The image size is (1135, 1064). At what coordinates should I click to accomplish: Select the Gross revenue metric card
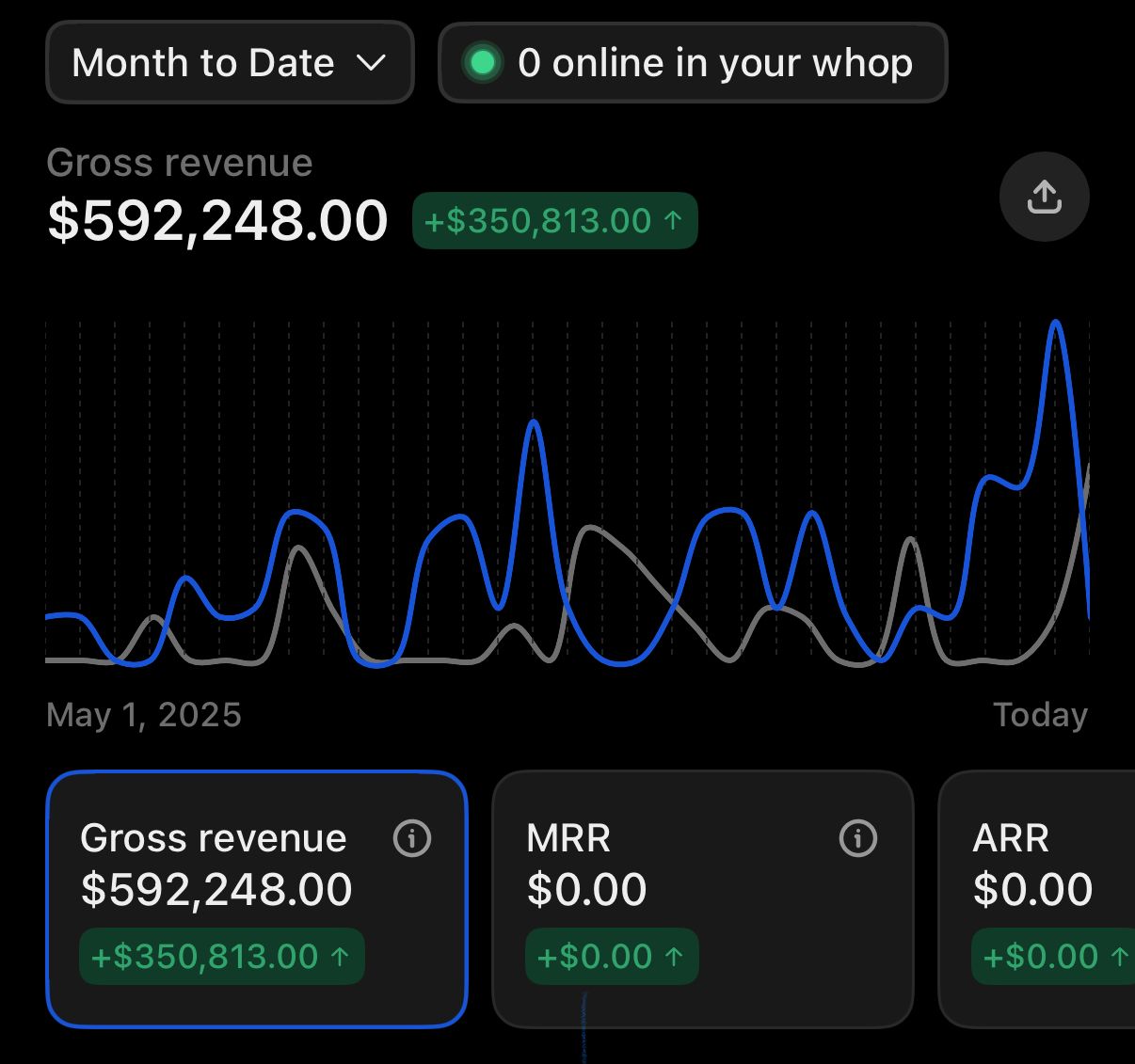(257, 898)
